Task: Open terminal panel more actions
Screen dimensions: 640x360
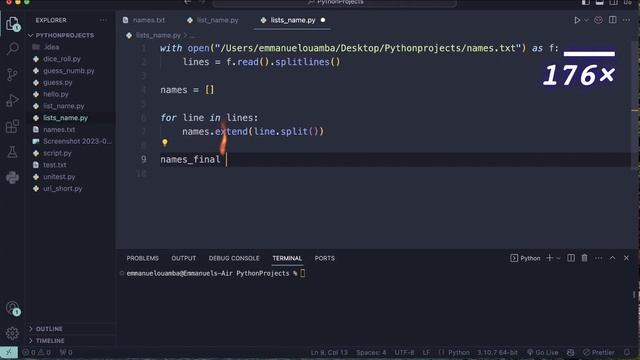Action: (598, 258)
